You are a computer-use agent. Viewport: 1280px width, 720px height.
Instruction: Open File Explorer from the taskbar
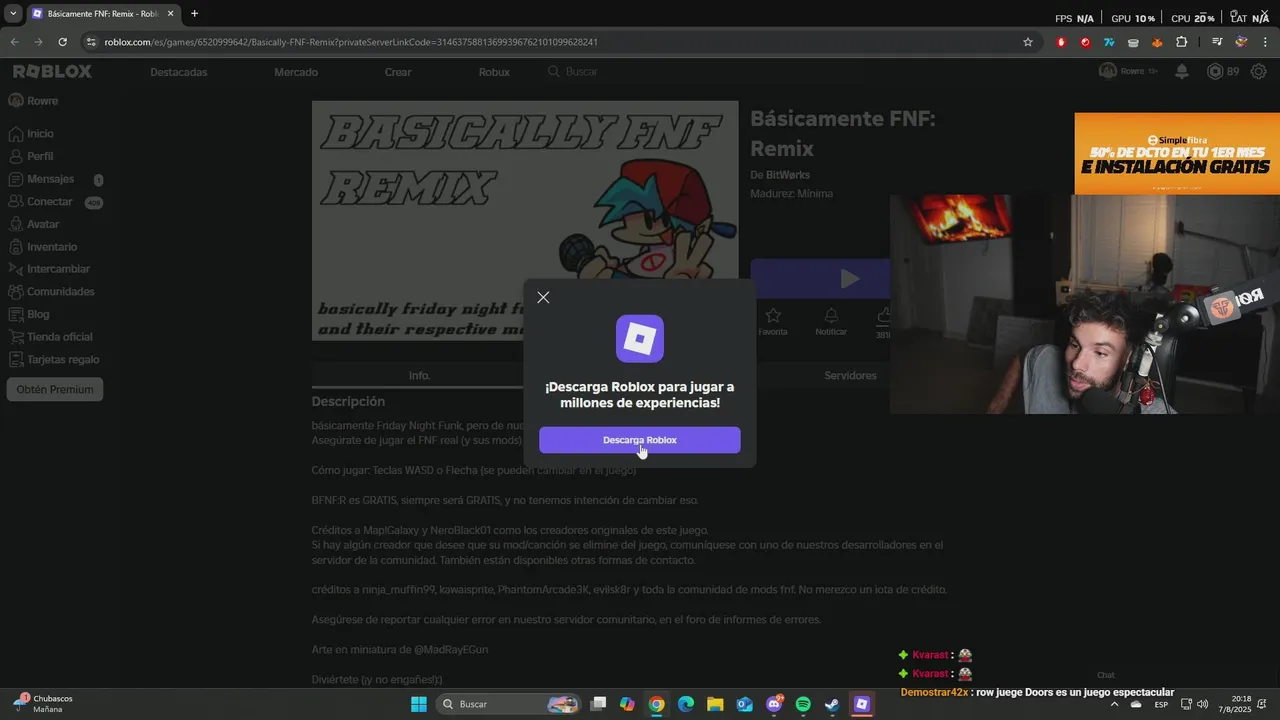pos(715,704)
